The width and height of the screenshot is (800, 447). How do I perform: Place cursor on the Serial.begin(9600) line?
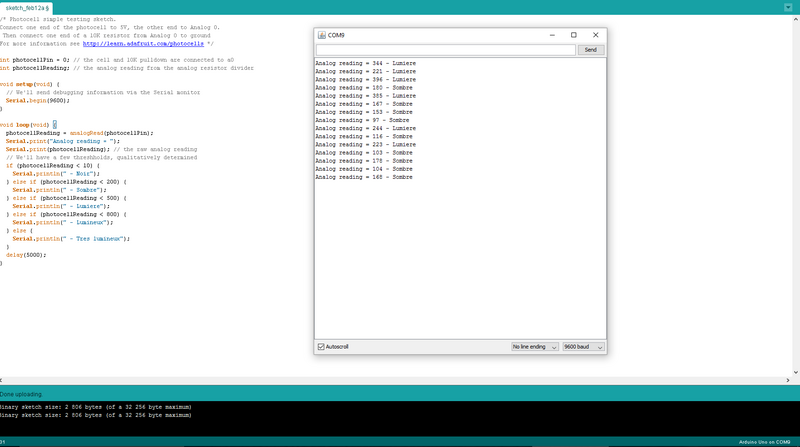click(x=38, y=101)
